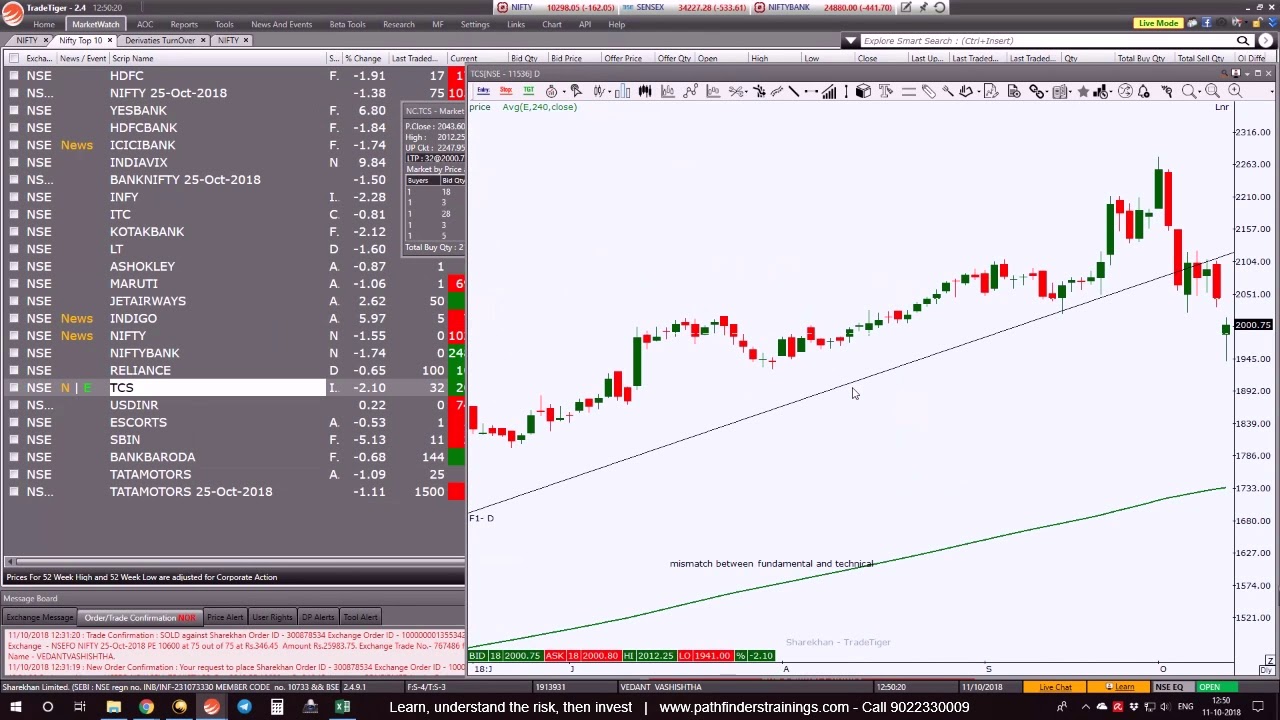Click the zoom in plus magnifier icon

point(1234,91)
